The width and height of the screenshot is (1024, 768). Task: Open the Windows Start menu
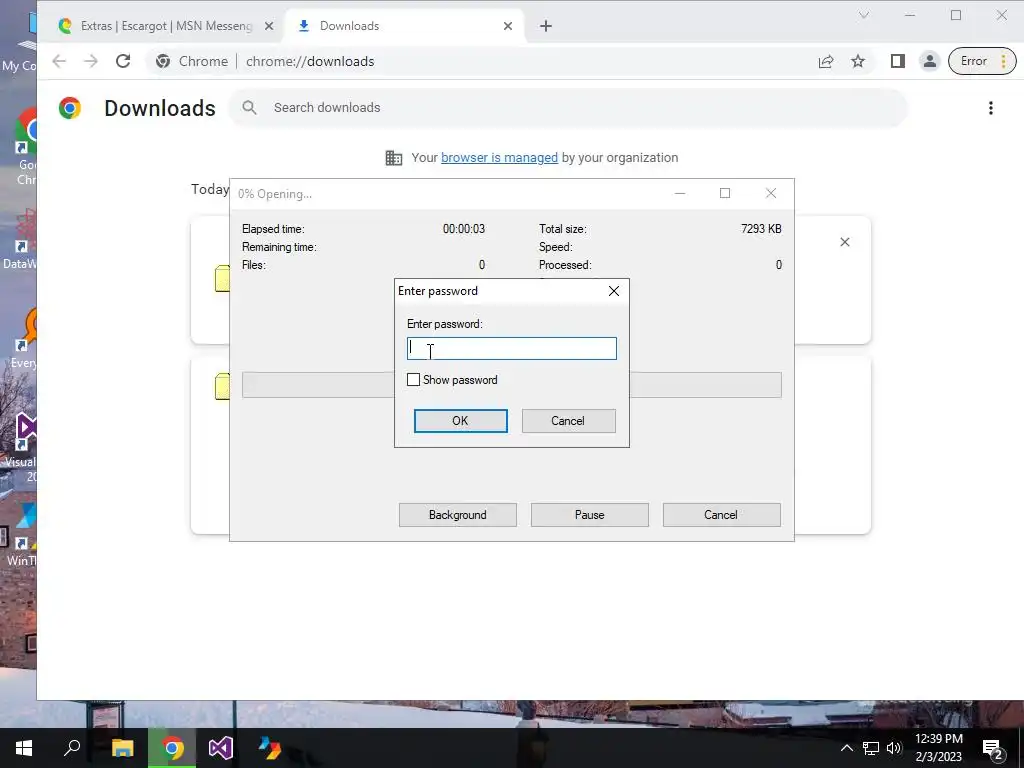coord(24,748)
